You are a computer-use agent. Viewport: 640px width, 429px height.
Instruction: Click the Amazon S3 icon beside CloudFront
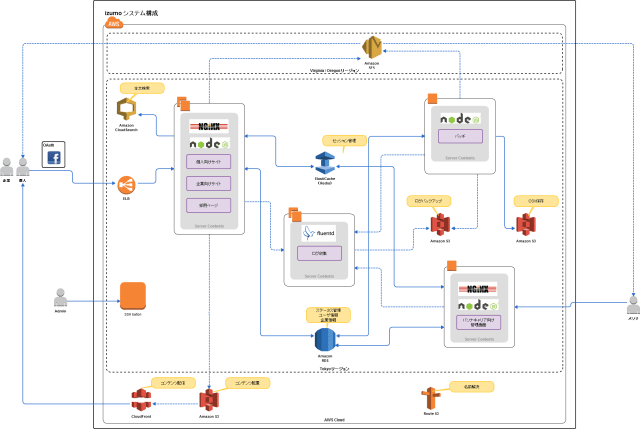208,400
